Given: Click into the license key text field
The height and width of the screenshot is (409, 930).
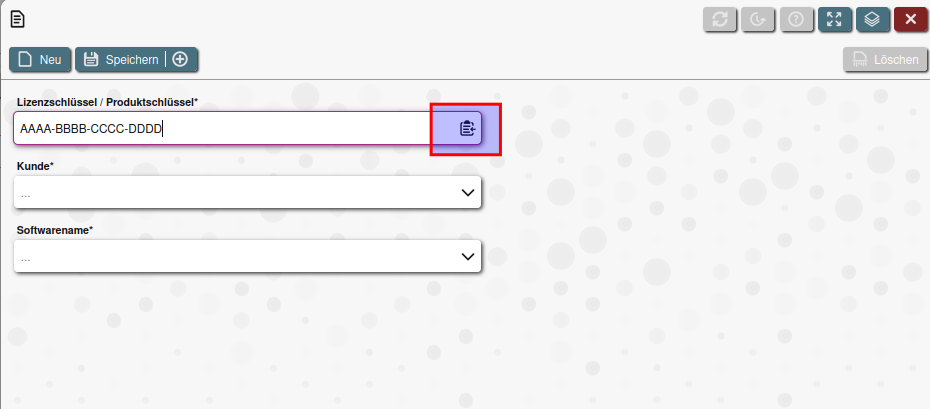Looking at the screenshot, I should click(220, 128).
